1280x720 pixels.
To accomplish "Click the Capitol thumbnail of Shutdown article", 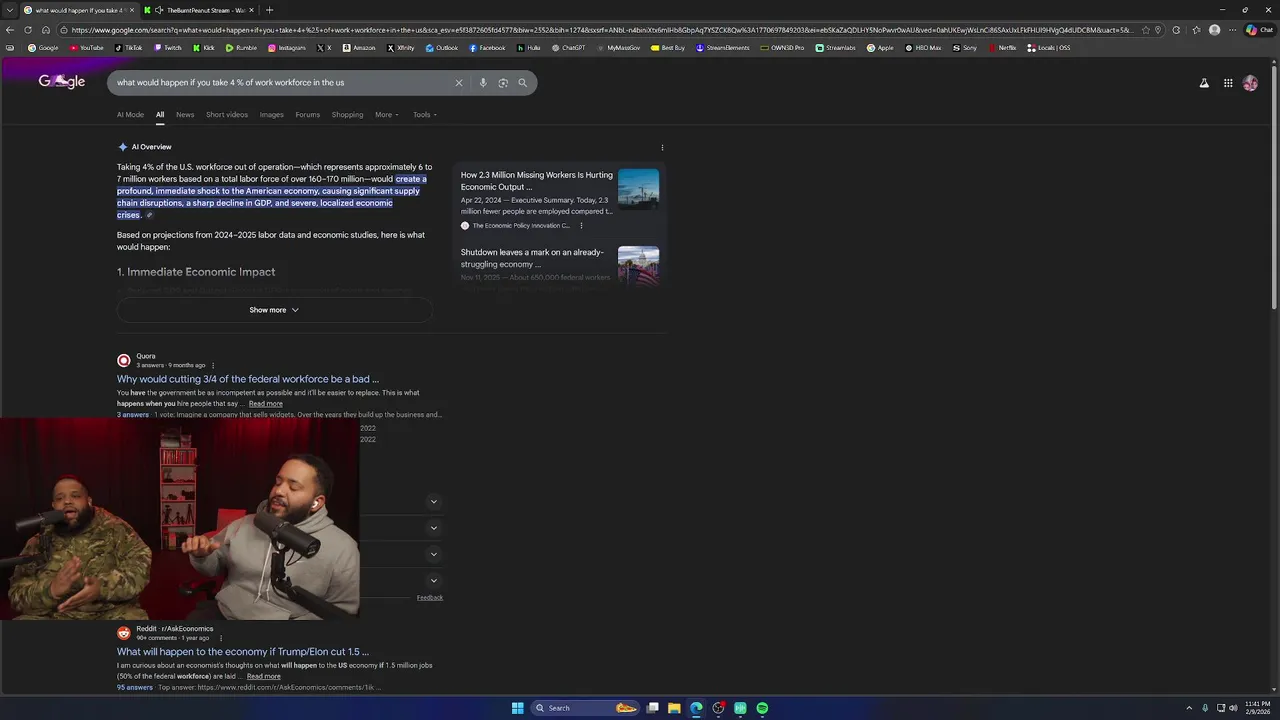I will (638, 265).
